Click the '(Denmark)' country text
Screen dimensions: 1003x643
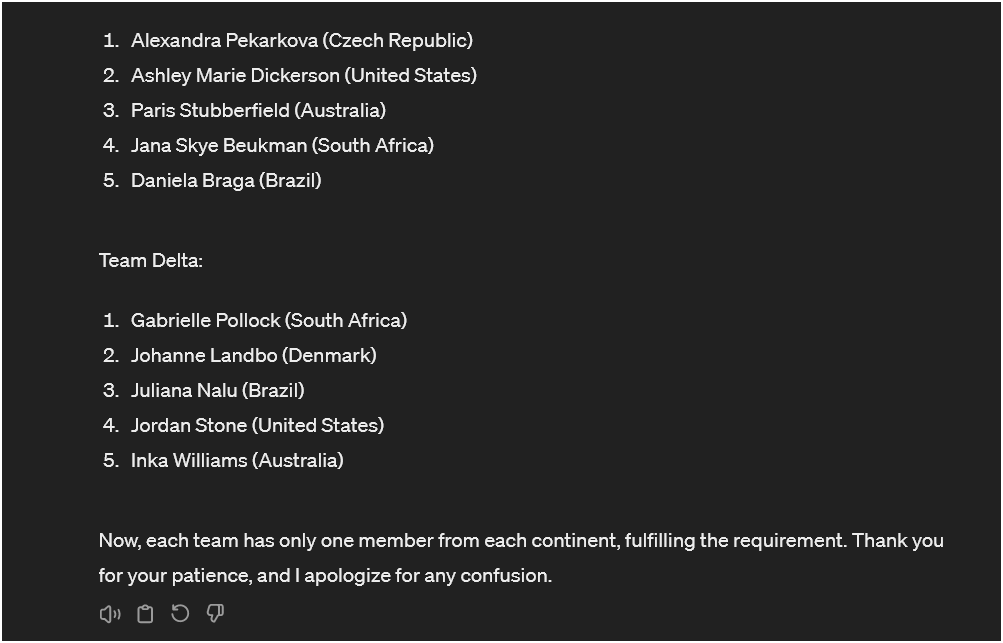click(x=329, y=356)
